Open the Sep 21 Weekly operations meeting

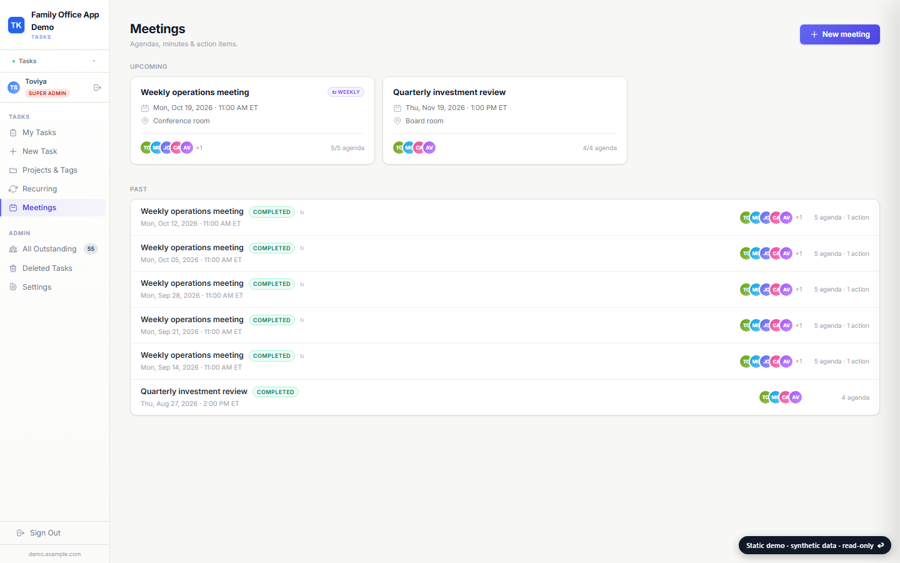click(x=505, y=325)
